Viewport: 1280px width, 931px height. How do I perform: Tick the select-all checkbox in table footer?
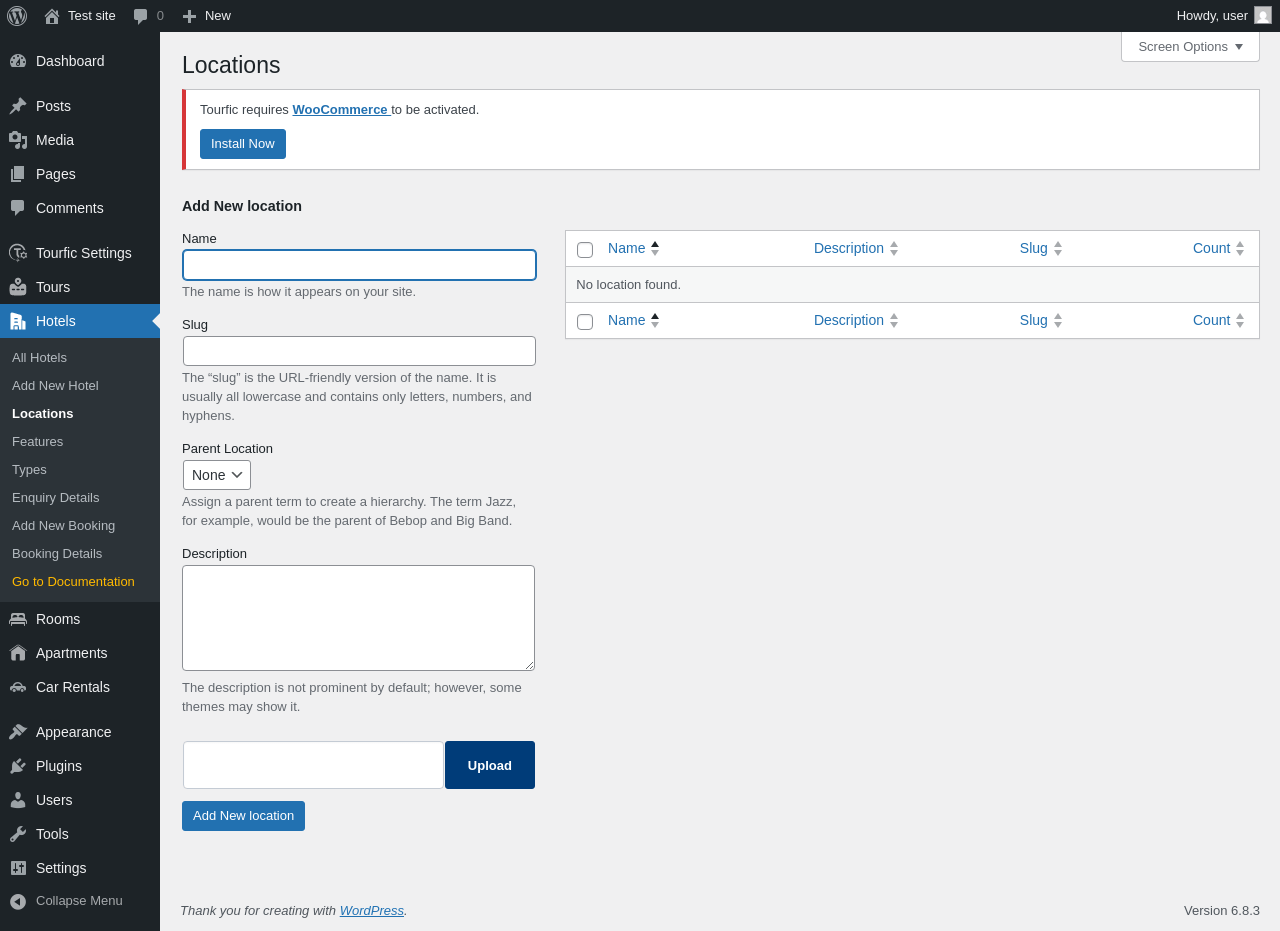tap(585, 322)
